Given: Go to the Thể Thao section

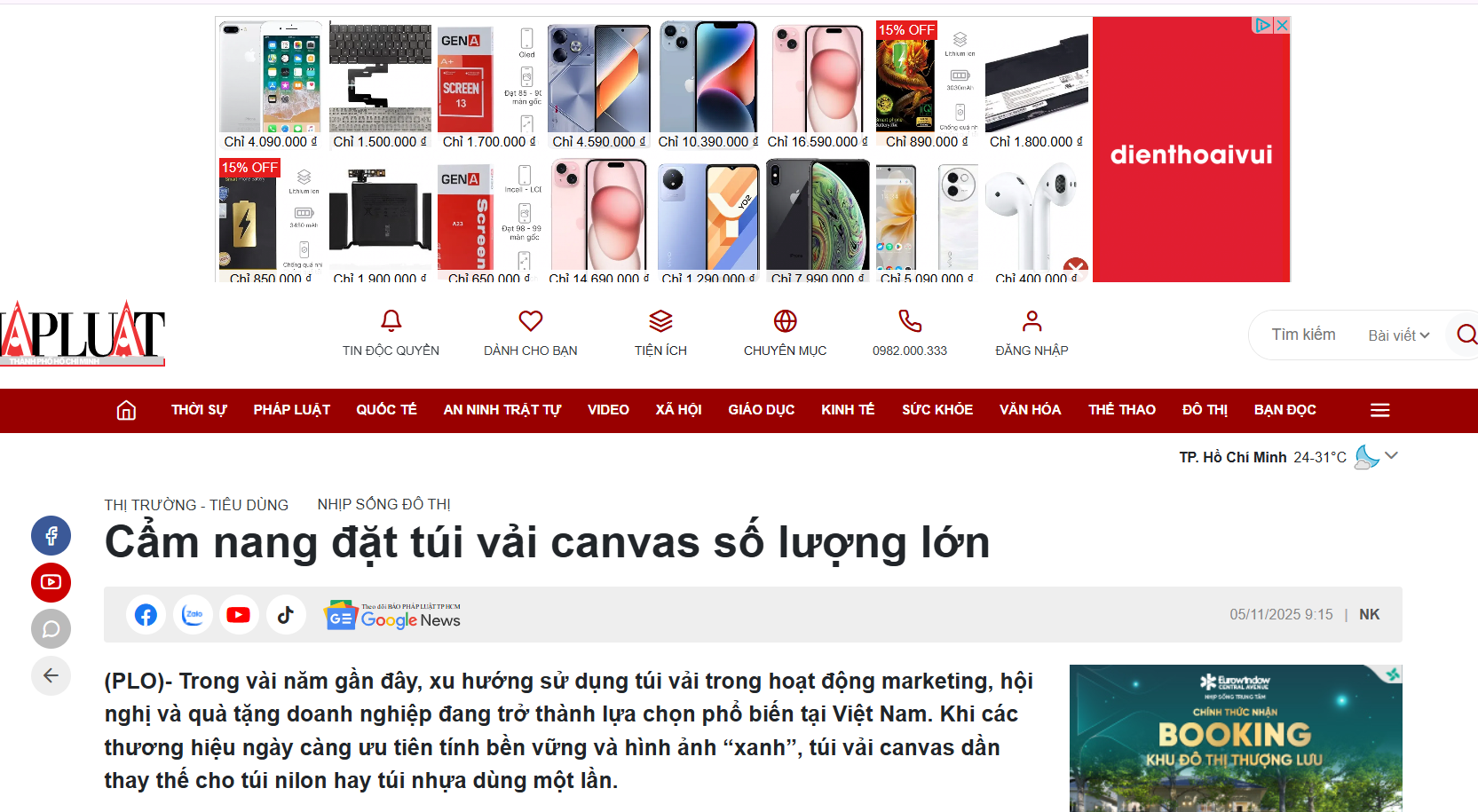Looking at the screenshot, I should point(1121,410).
